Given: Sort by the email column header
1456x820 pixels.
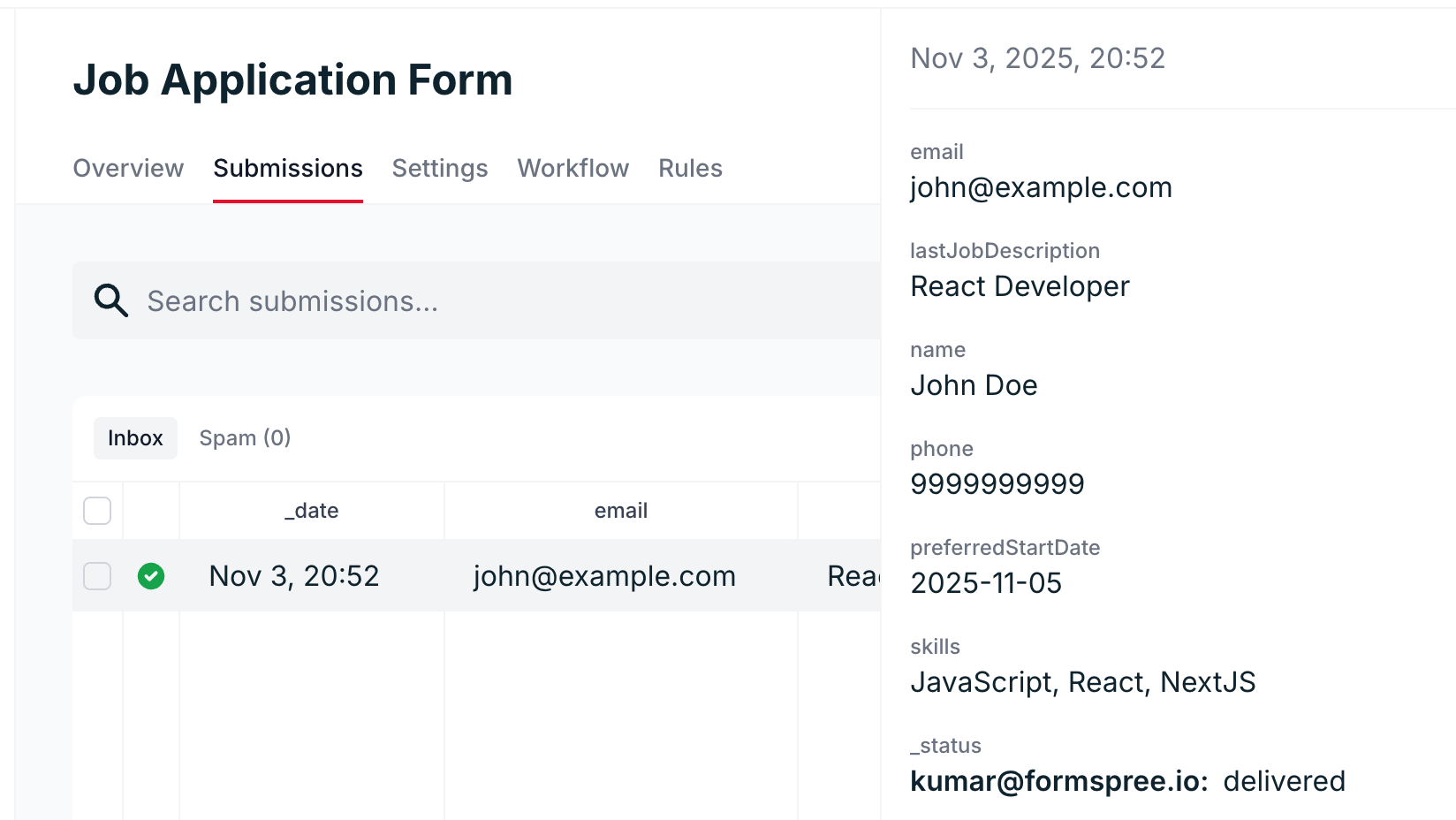Looking at the screenshot, I should coord(621,510).
